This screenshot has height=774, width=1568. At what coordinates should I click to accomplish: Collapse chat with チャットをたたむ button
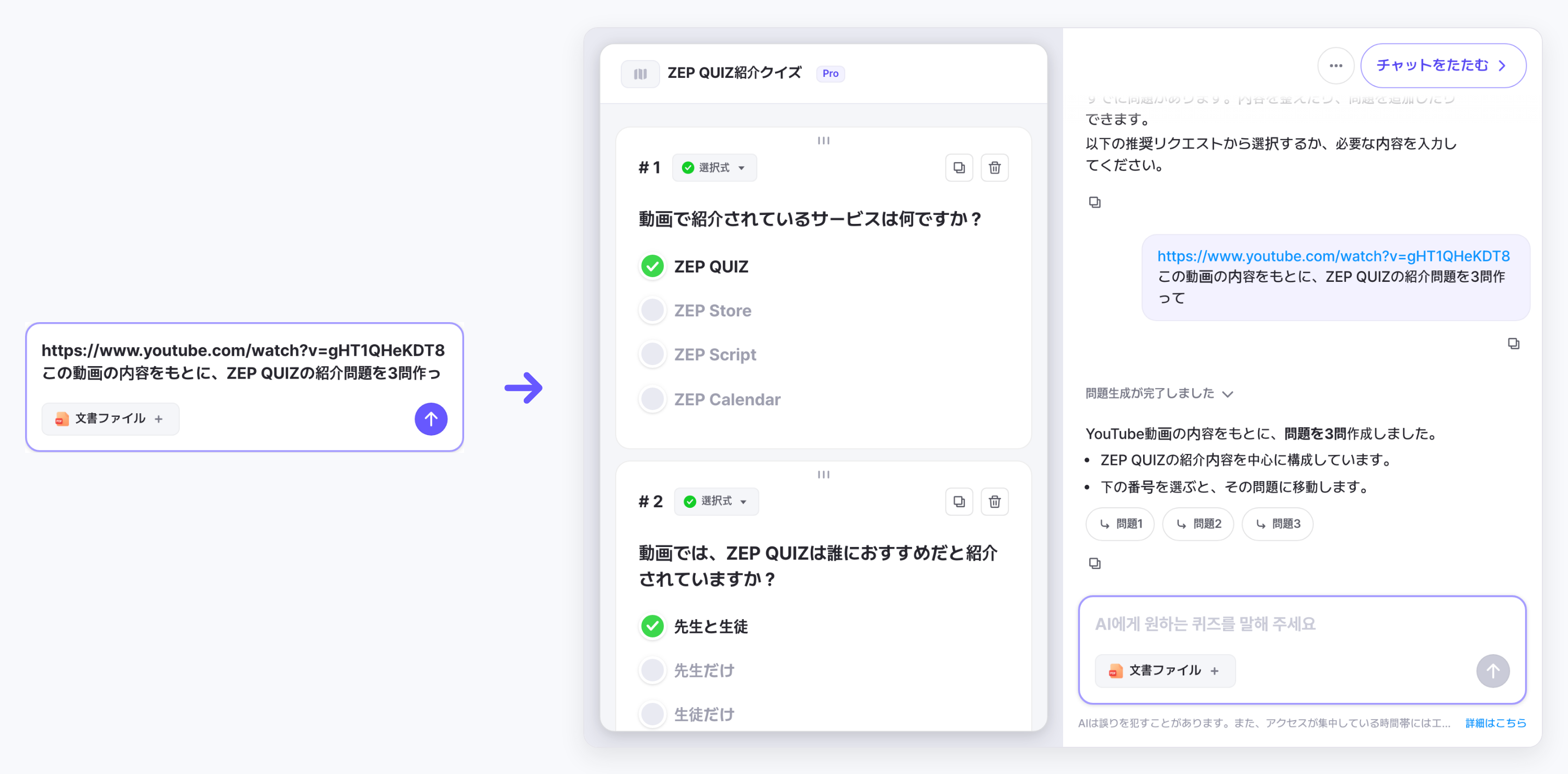tap(1443, 66)
